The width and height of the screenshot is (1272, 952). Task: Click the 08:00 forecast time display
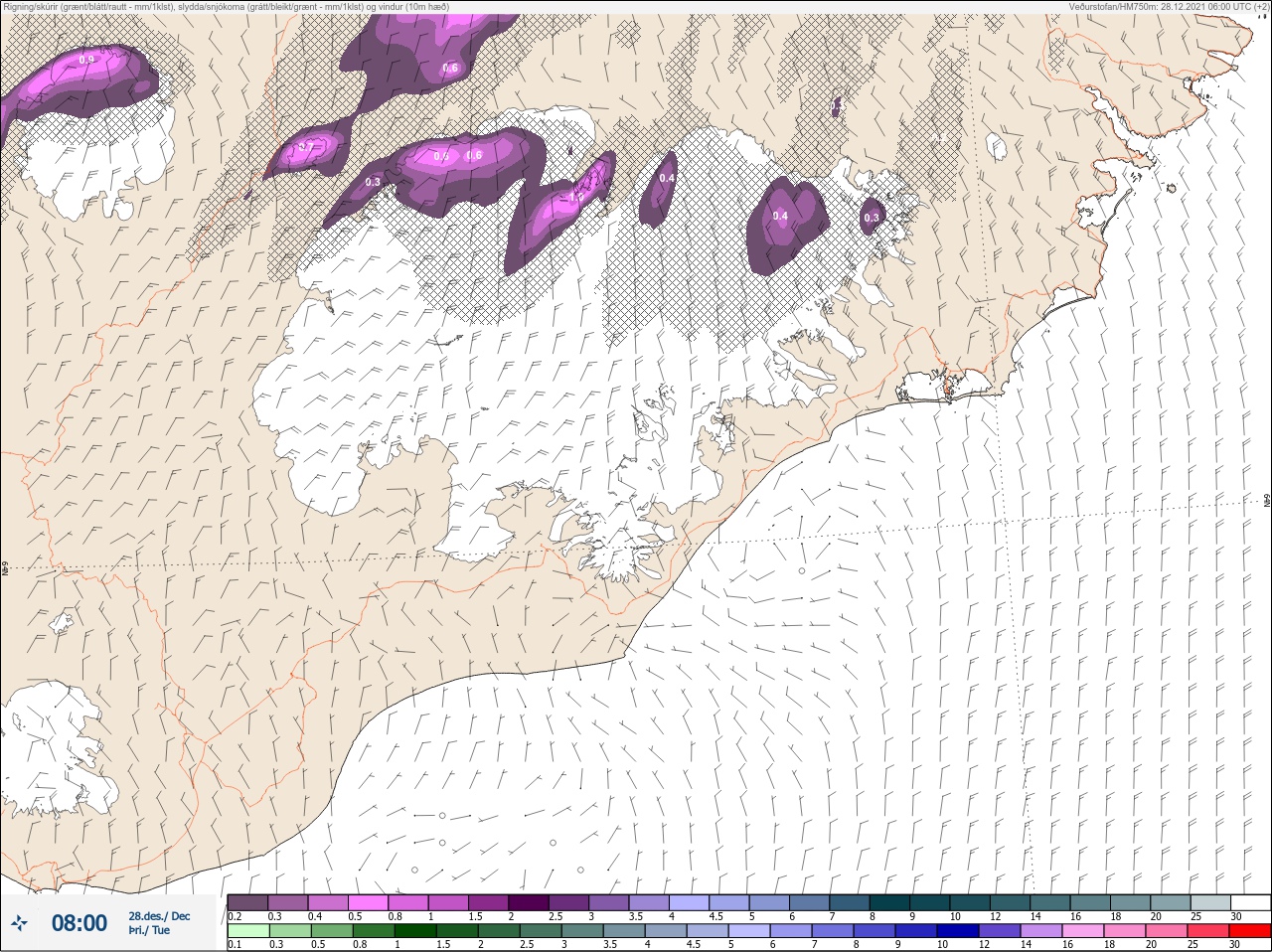(79, 923)
